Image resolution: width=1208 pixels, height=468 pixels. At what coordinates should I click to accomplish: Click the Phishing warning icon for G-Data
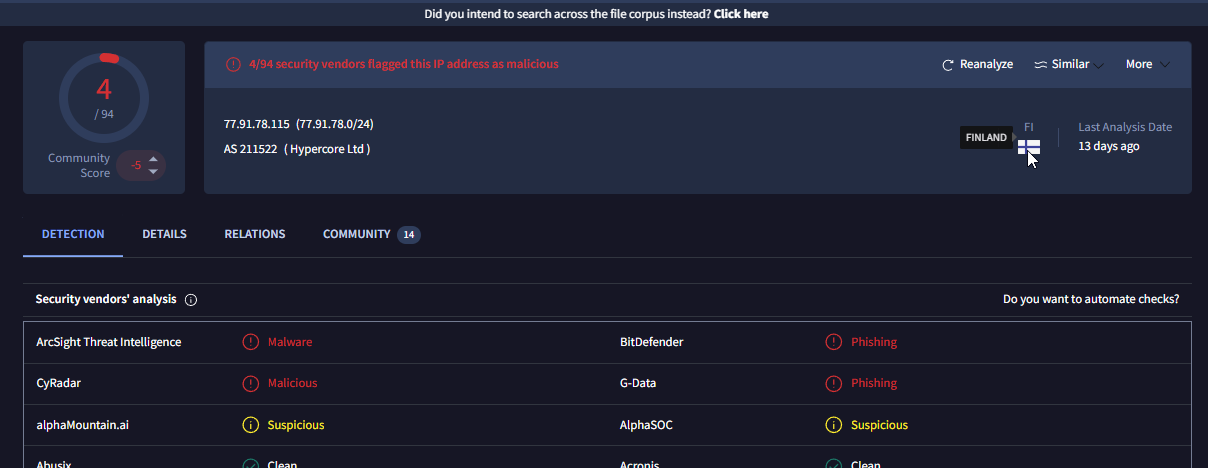(x=833, y=383)
